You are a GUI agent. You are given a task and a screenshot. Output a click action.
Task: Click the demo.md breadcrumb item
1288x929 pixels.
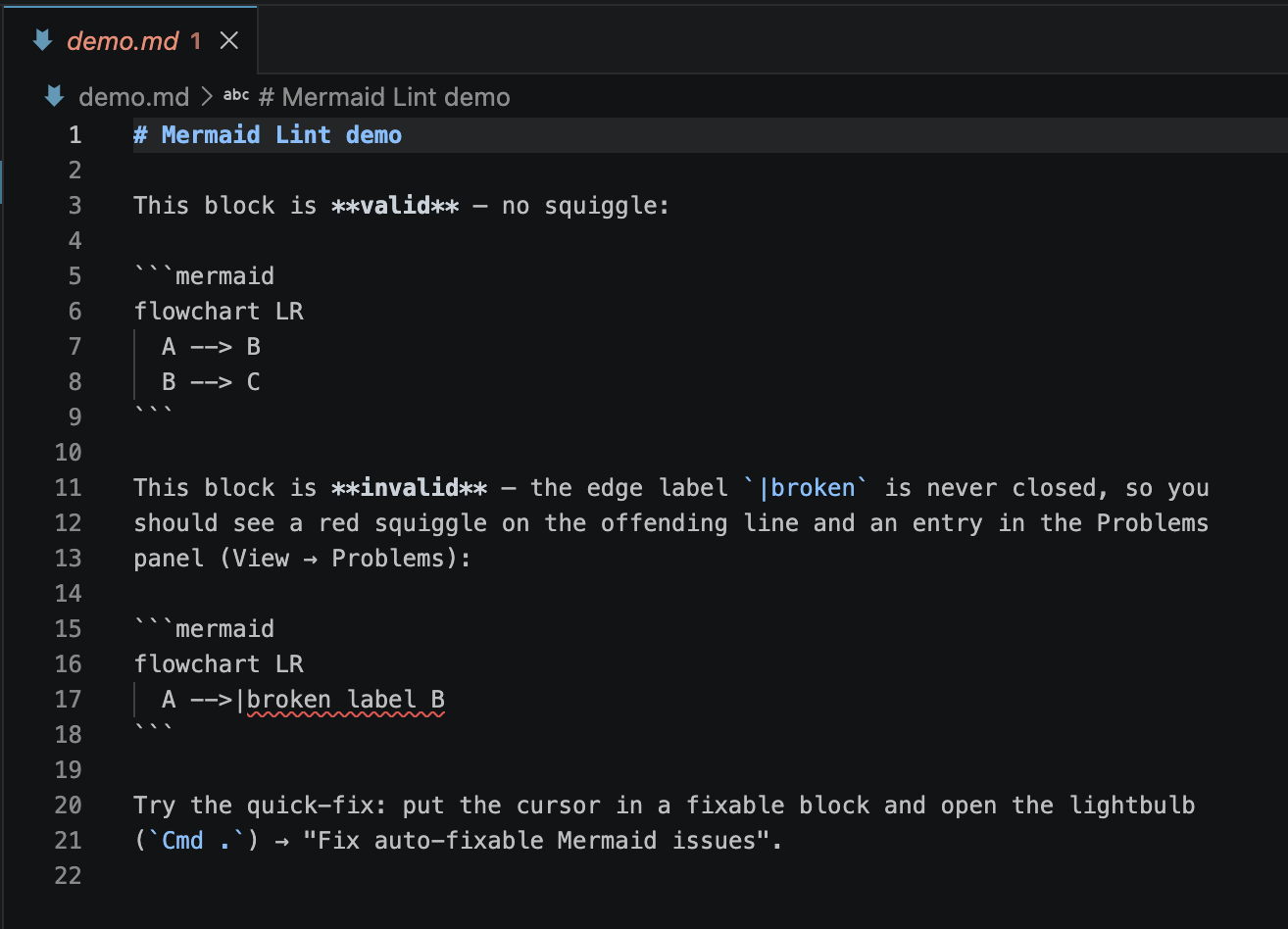[133, 97]
